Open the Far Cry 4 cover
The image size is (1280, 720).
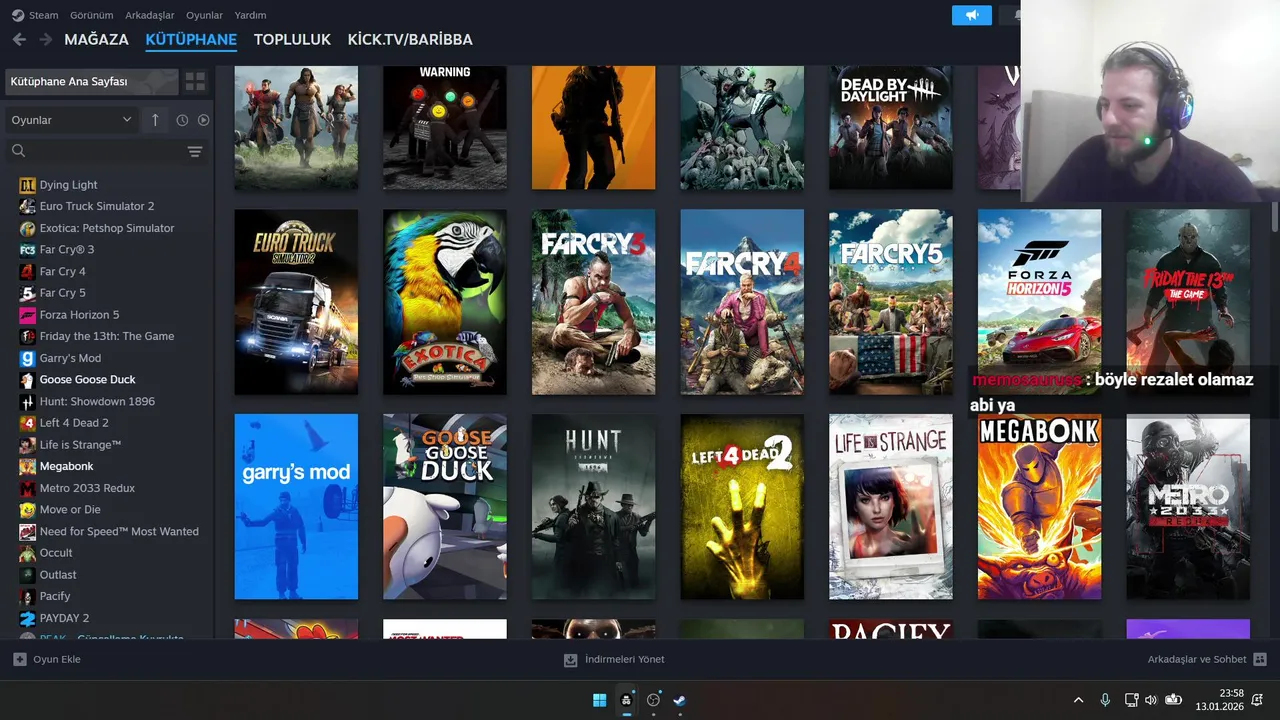(x=742, y=302)
